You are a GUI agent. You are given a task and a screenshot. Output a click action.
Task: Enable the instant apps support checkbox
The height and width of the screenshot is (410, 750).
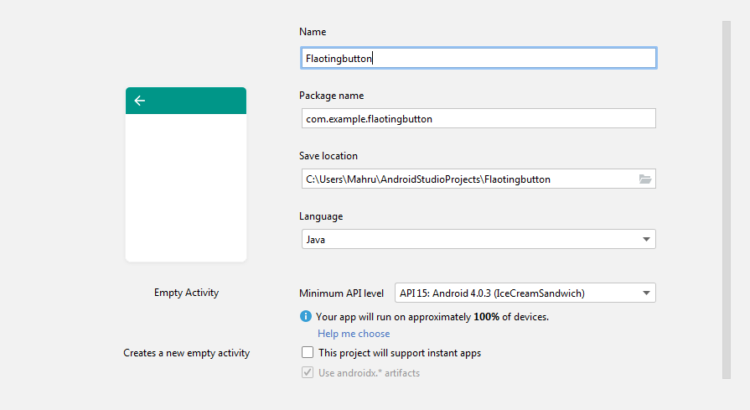point(308,353)
